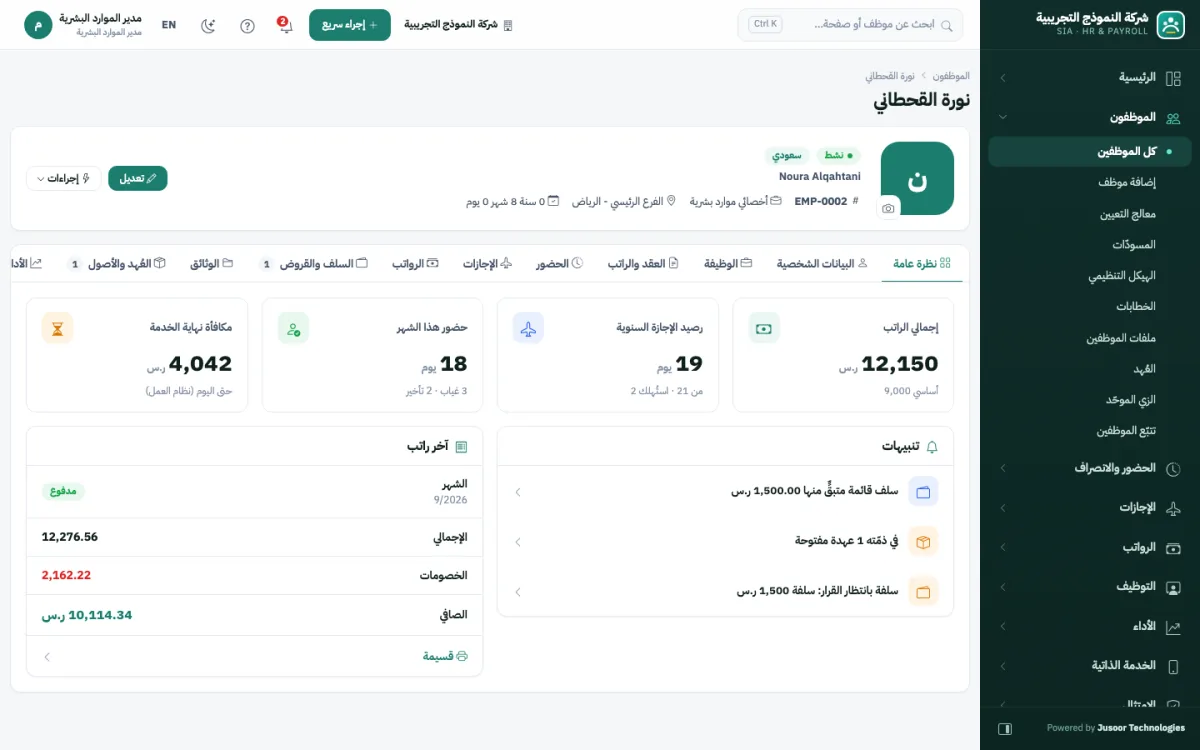The height and width of the screenshot is (750, 1200).
Task: Open company selector شركة النموذج التجريبية
Action: pos(458,25)
